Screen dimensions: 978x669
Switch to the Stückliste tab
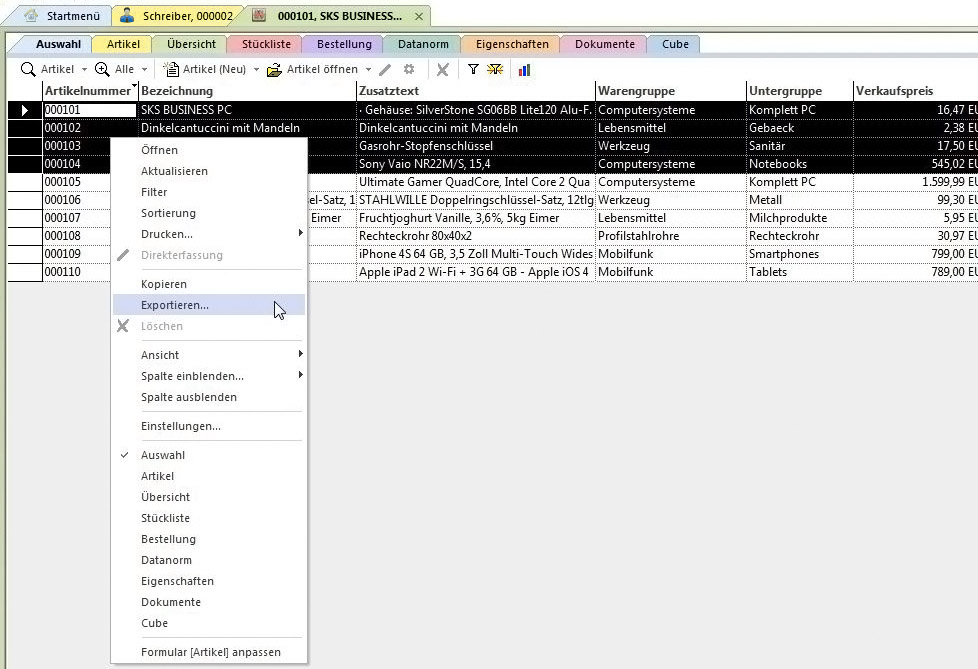pos(266,44)
